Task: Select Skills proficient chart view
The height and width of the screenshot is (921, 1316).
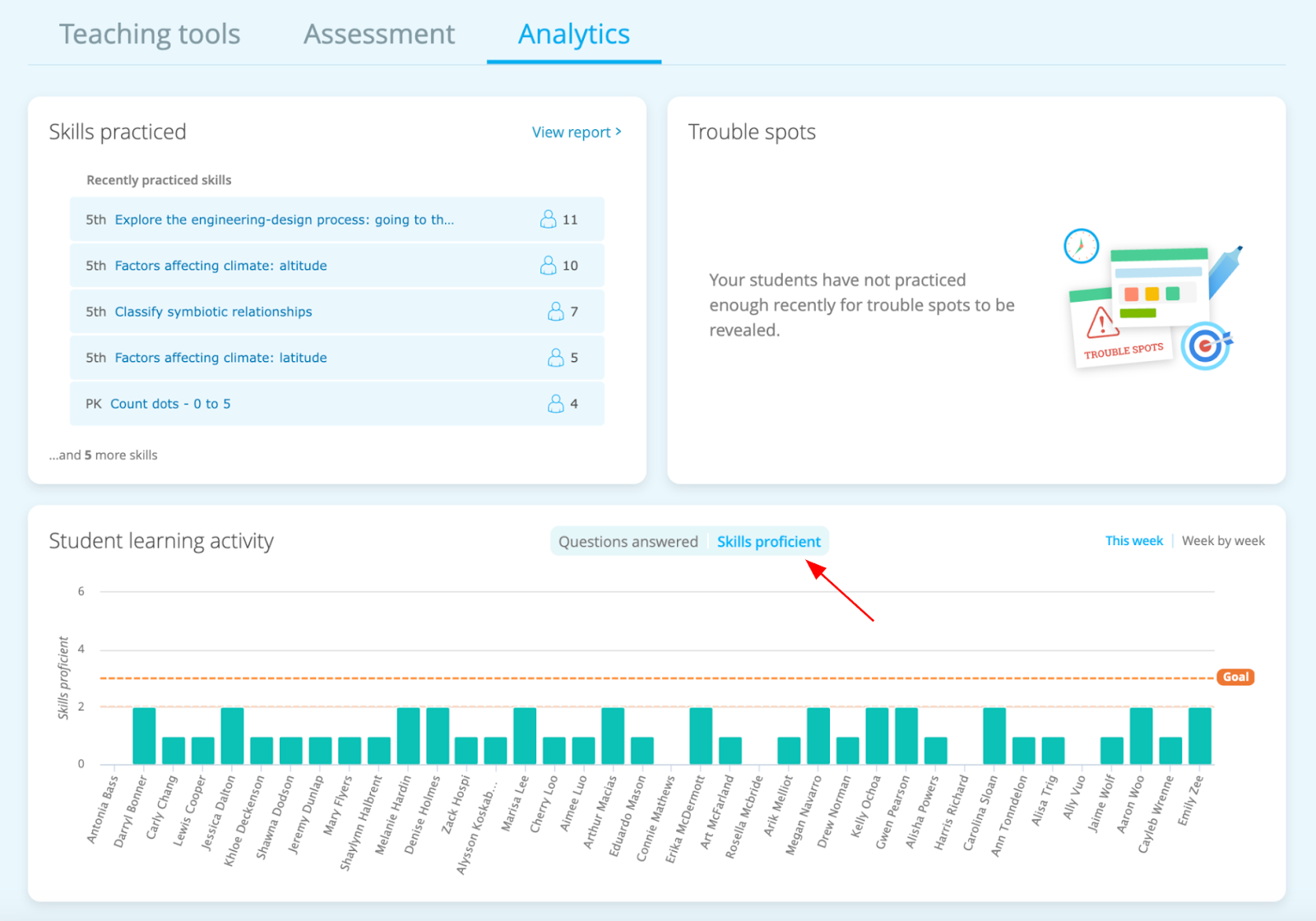Action: pos(768,541)
